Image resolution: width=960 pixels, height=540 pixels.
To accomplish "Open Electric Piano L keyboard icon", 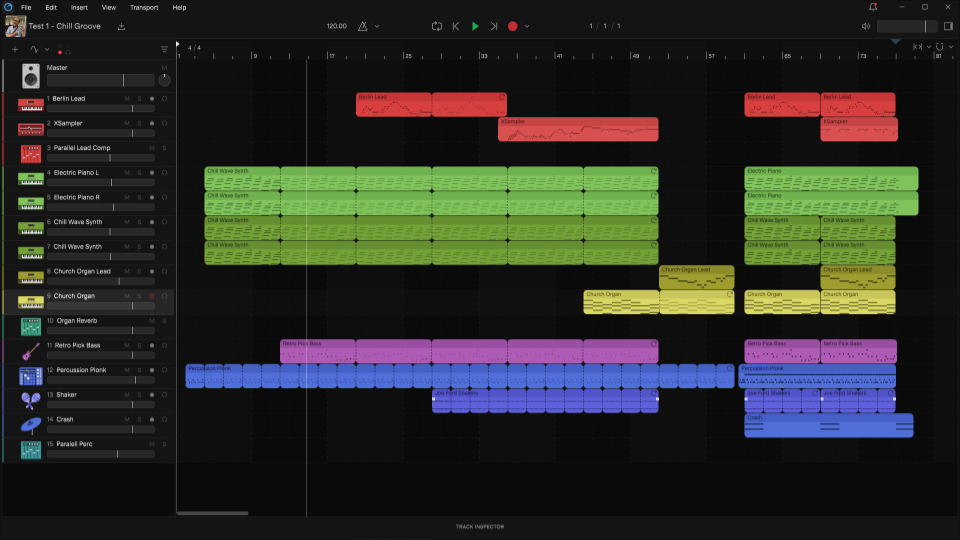I will tap(31, 179).
